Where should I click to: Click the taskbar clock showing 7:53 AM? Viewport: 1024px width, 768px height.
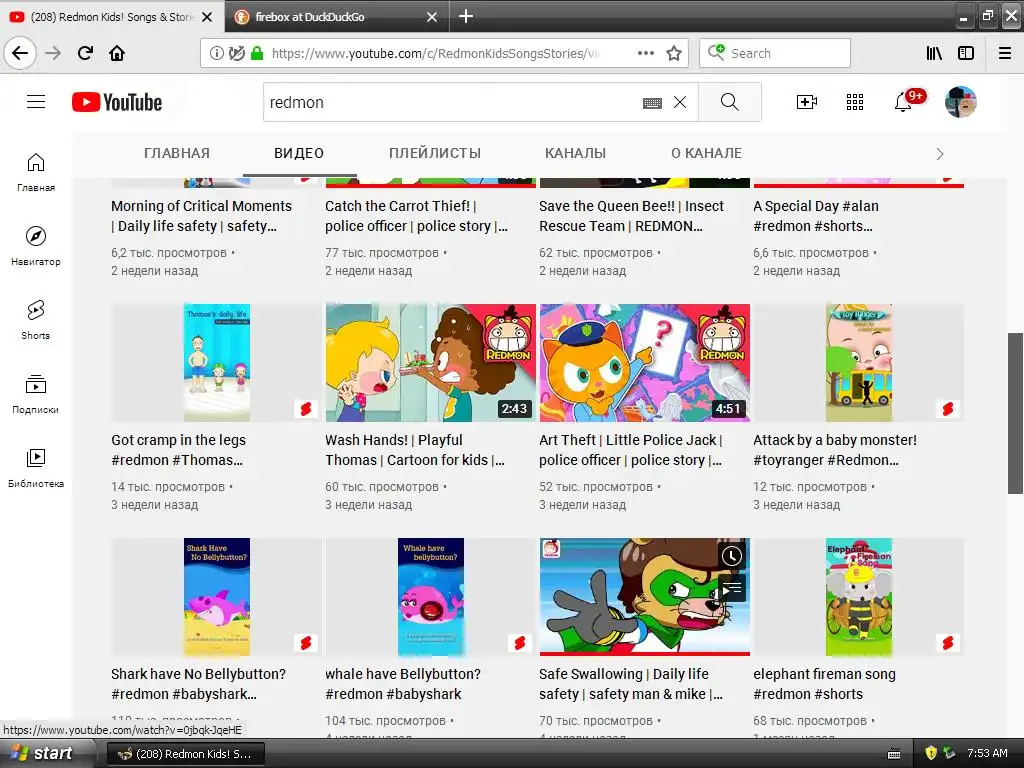(987, 753)
